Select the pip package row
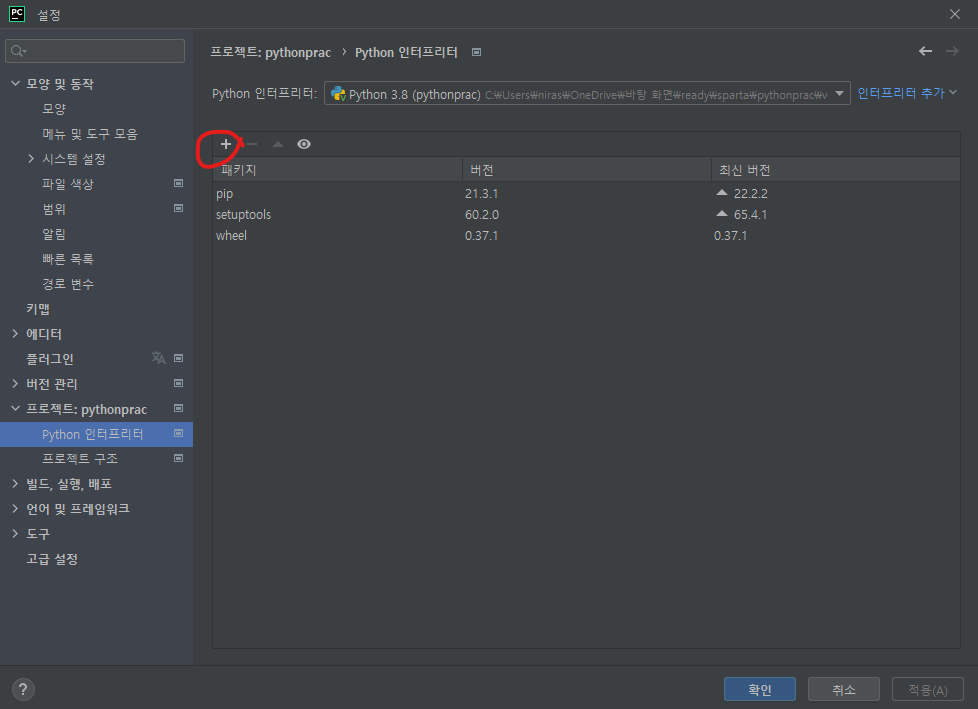 click(586, 193)
